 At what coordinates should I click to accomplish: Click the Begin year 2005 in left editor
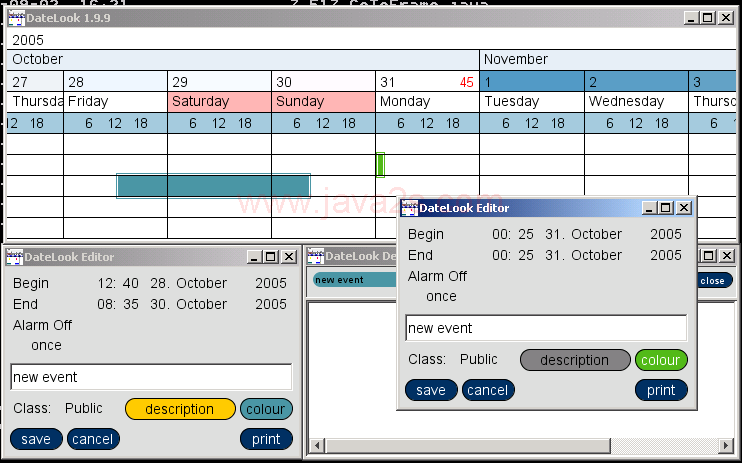271,283
